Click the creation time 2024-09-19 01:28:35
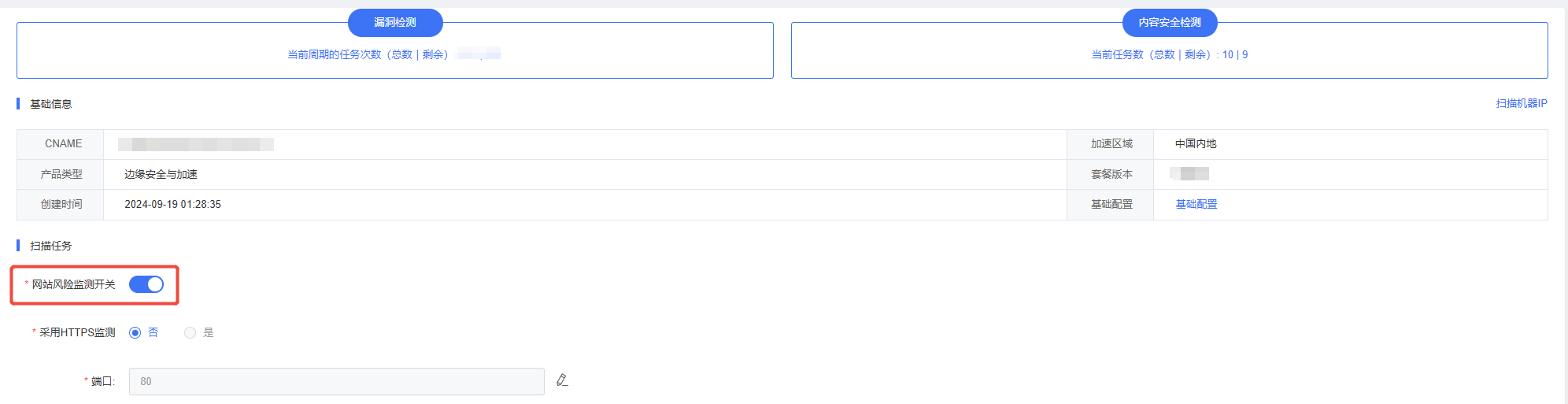Screen dimensions: 1568x404 click(x=172, y=204)
